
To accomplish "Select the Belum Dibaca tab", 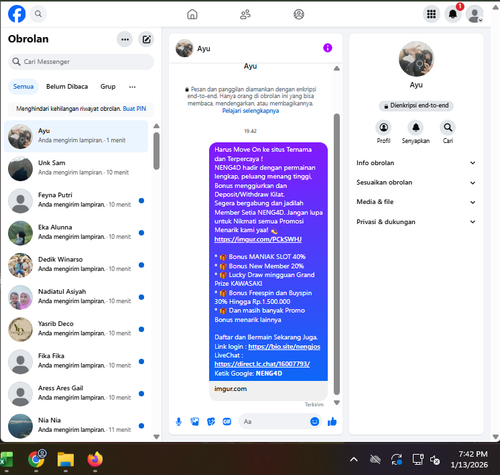I will tap(67, 87).
